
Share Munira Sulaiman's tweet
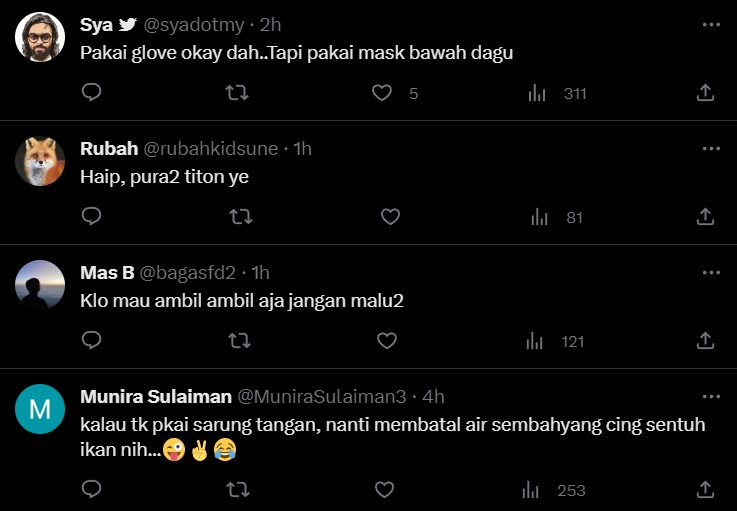click(x=705, y=490)
